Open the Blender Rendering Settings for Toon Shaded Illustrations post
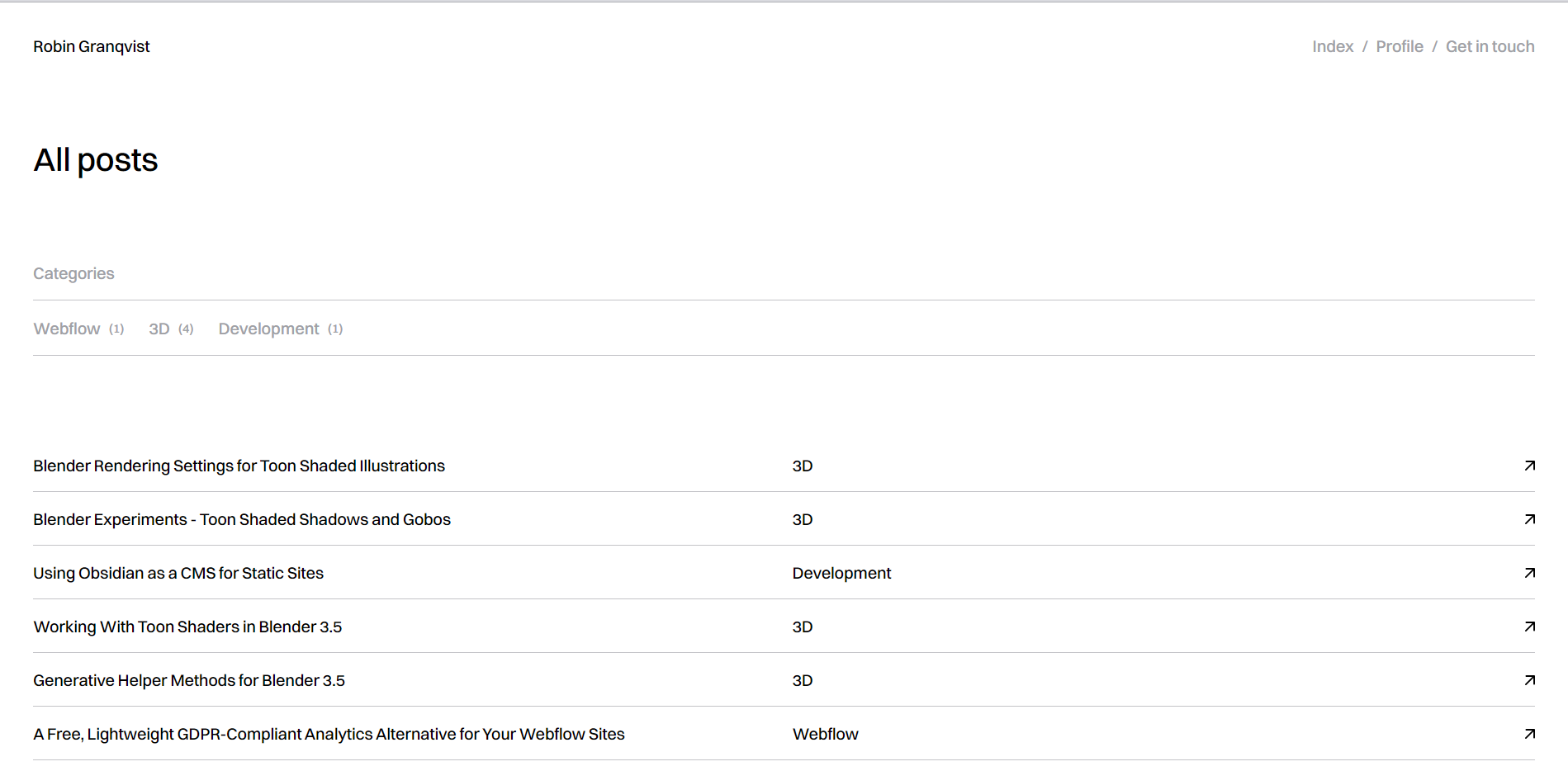The image size is (1568, 771). [x=239, y=466]
